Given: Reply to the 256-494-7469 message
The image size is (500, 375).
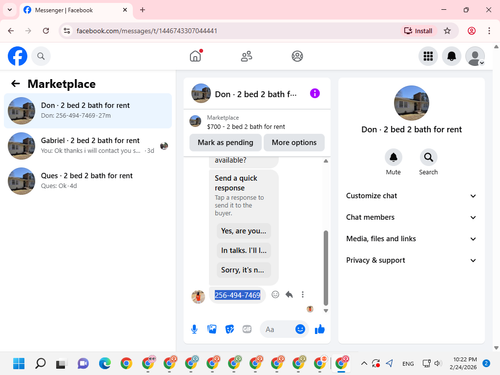Looking at the screenshot, I should click(289, 295).
